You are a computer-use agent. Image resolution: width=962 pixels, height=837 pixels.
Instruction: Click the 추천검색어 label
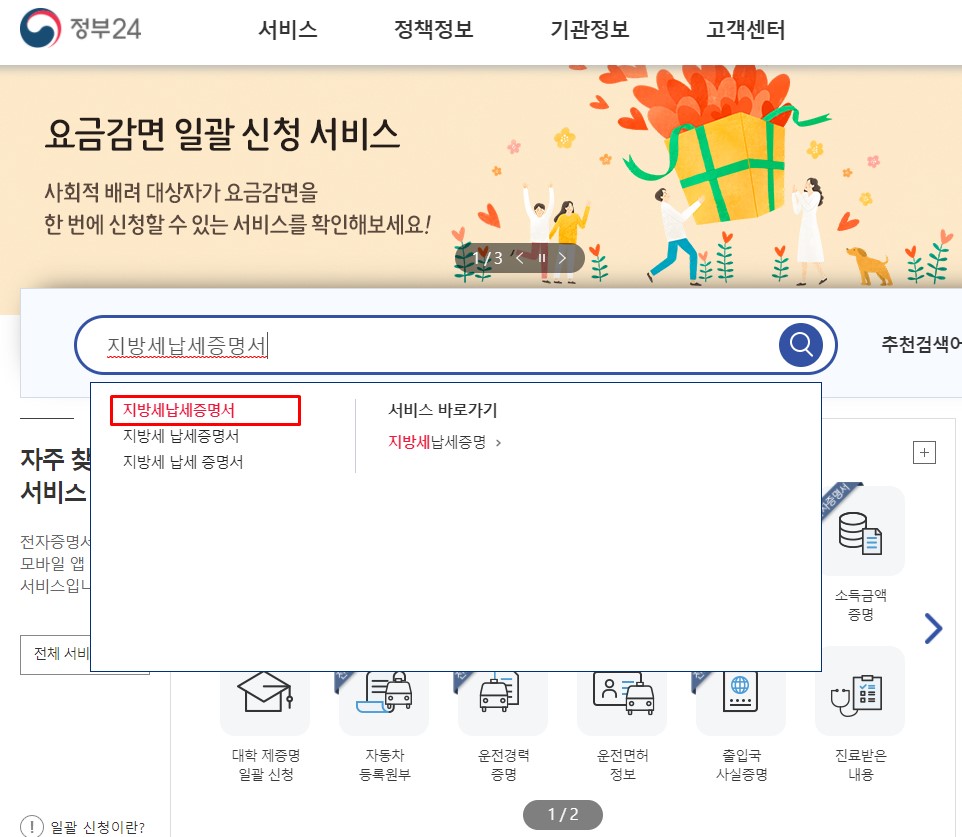921,344
